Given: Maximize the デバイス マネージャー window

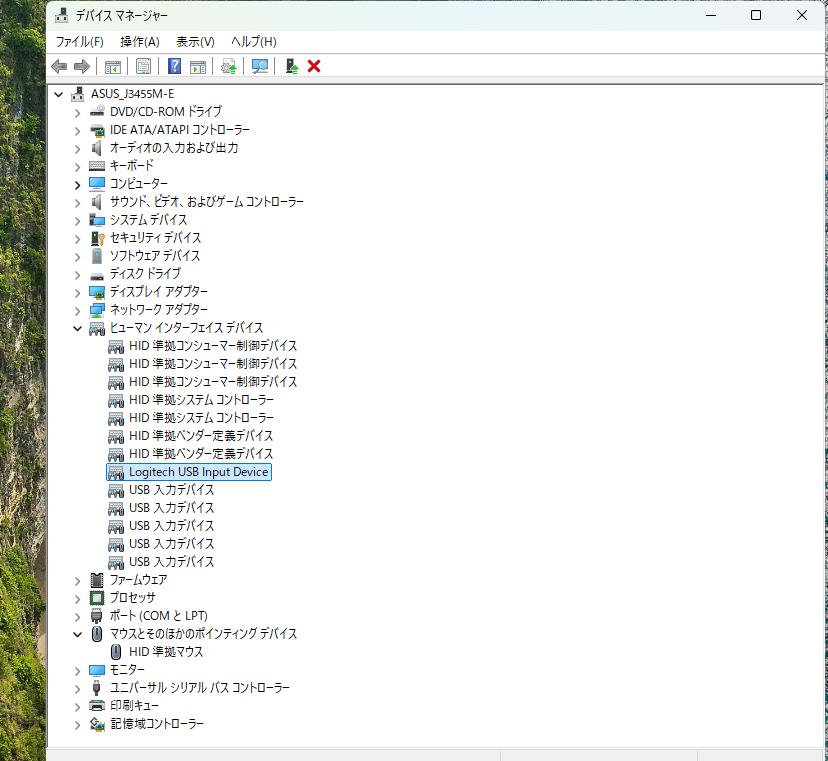Looking at the screenshot, I should pyautogui.click(x=756, y=15).
